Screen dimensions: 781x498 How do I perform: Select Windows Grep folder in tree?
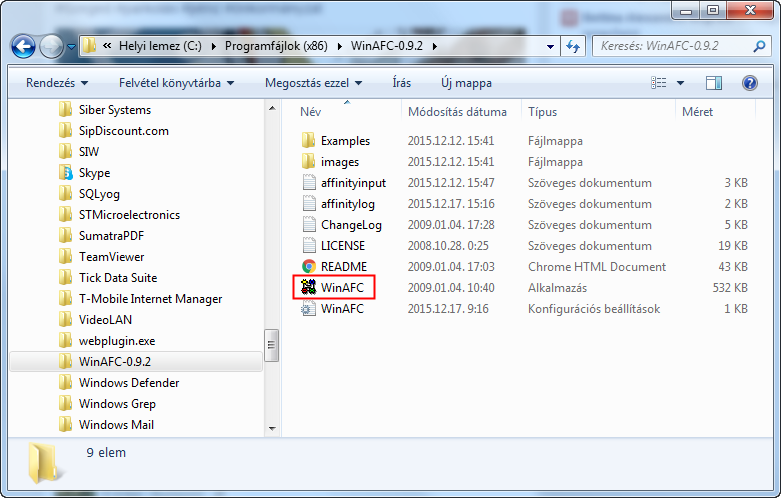click(117, 403)
